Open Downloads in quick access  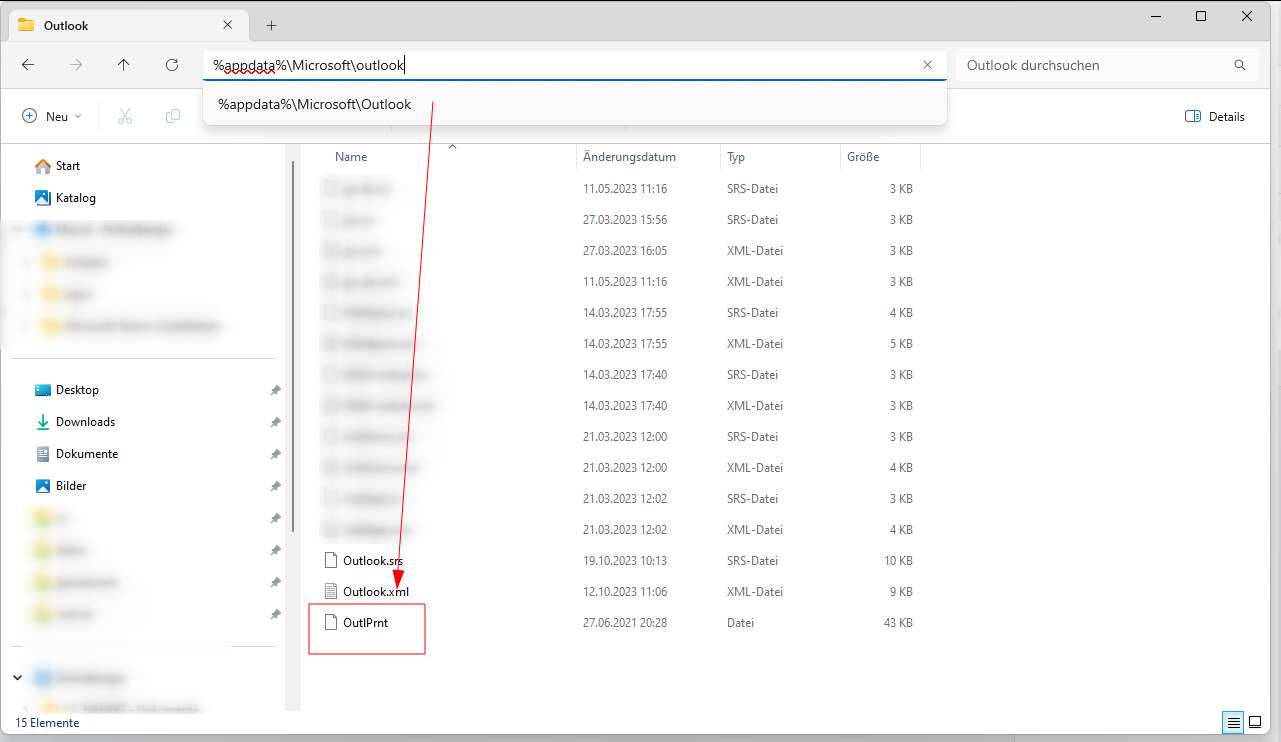(75, 422)
